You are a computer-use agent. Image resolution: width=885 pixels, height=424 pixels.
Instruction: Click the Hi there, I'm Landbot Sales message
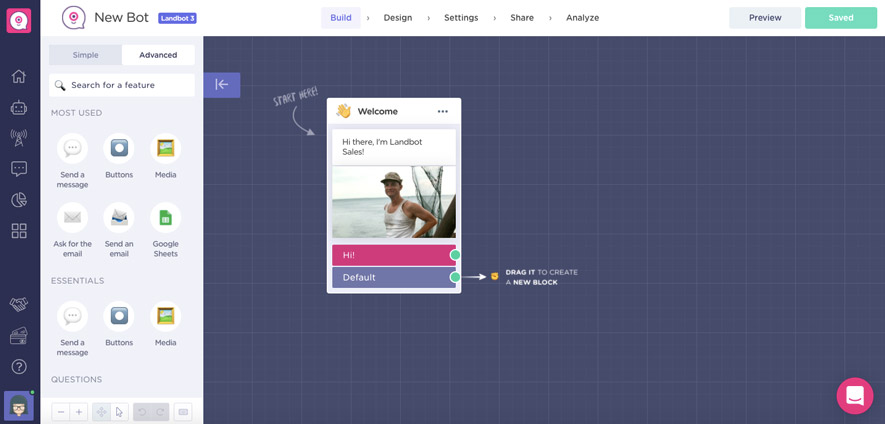point(393,147)
